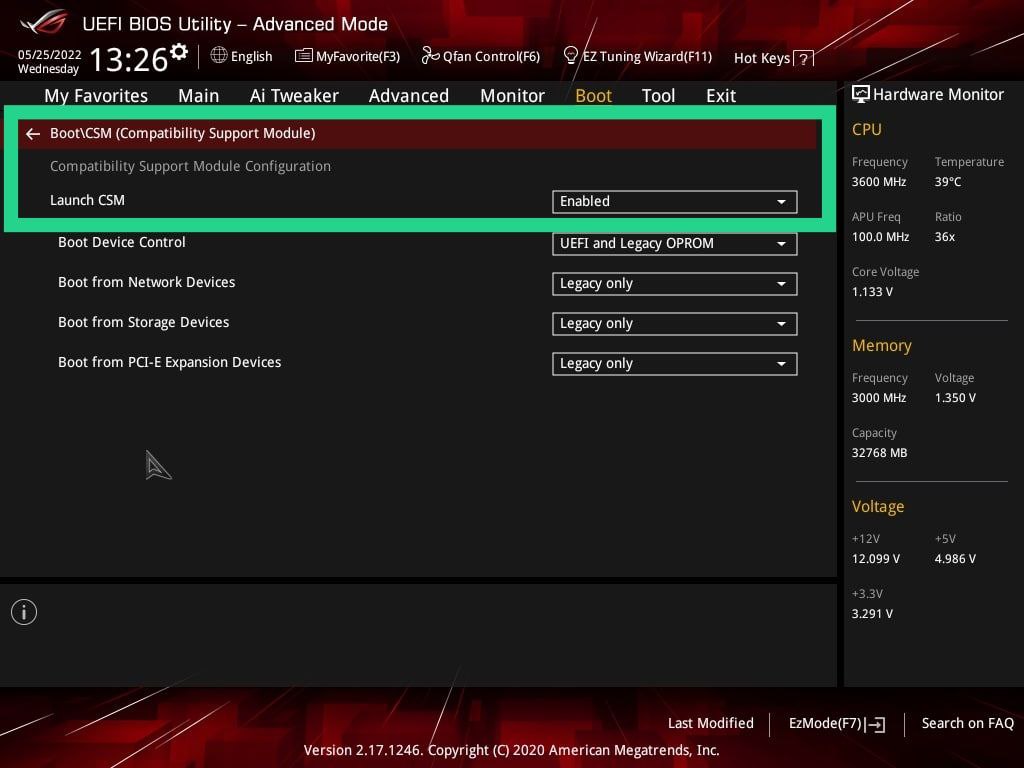Click the info circle icon in help area
This screenshot has width=1024, height=768.
click(24, 612)
